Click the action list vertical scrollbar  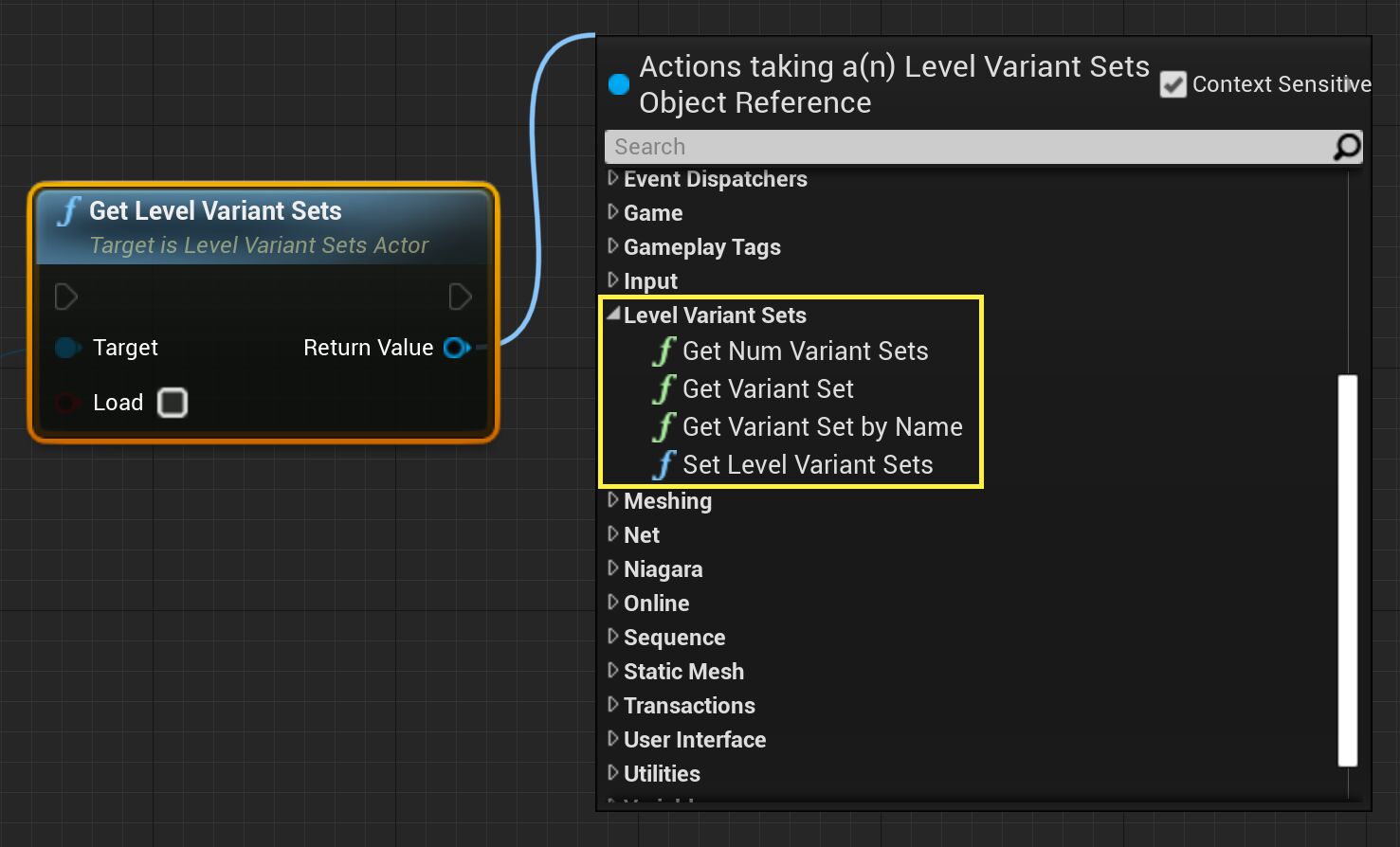[x=1347, y=569]
